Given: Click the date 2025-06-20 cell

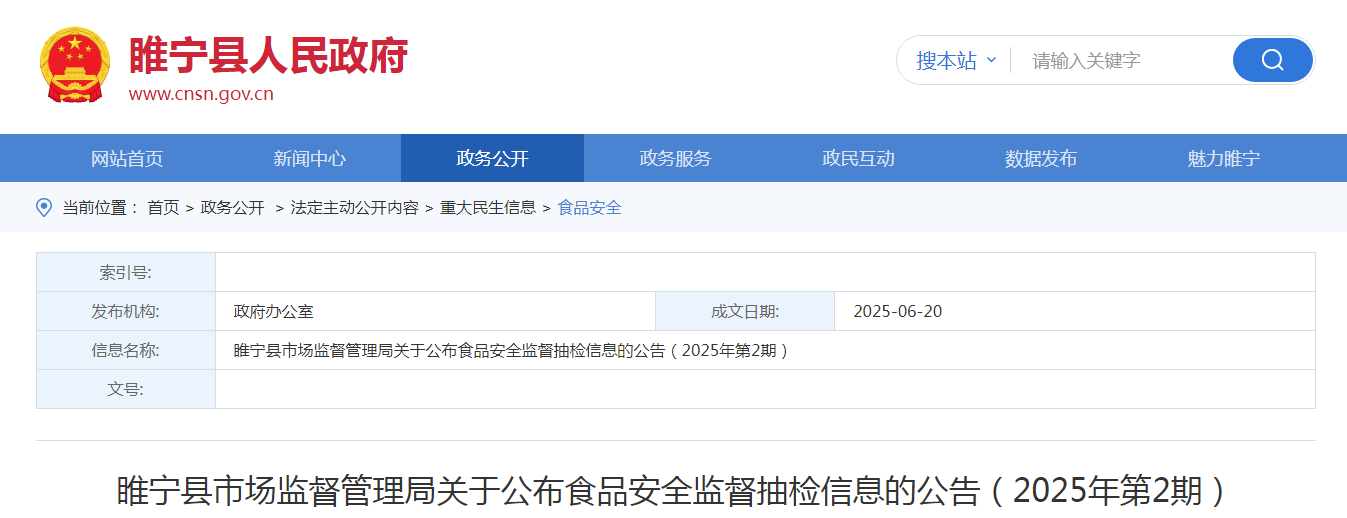Looking at the screenshot, I should tap(1075, 312).
